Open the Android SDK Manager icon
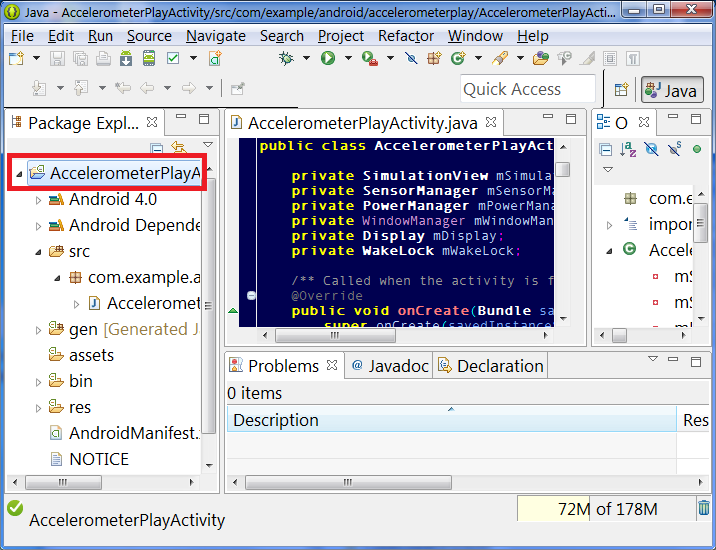This screenshot has height=550, width=716. (126, 58)
